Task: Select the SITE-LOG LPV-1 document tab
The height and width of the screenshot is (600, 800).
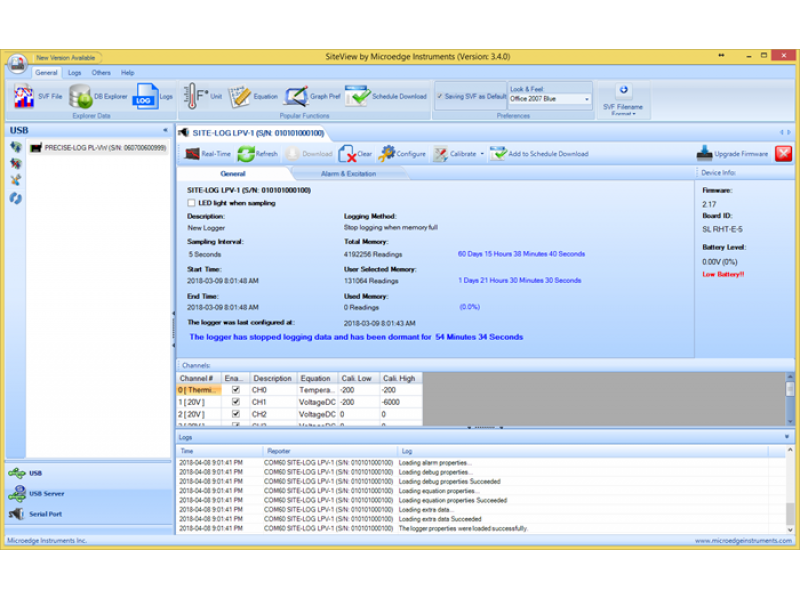Action: point(254,133)
